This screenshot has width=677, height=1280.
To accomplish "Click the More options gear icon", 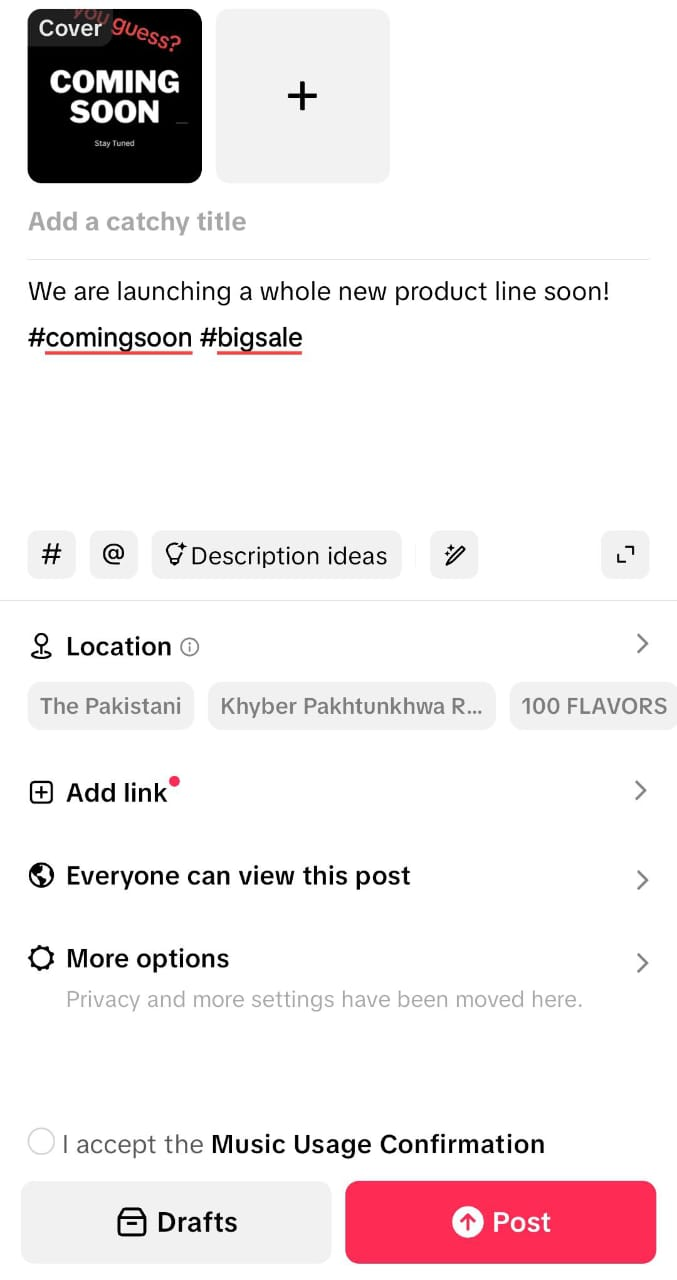I will click(x=40, y=958).
